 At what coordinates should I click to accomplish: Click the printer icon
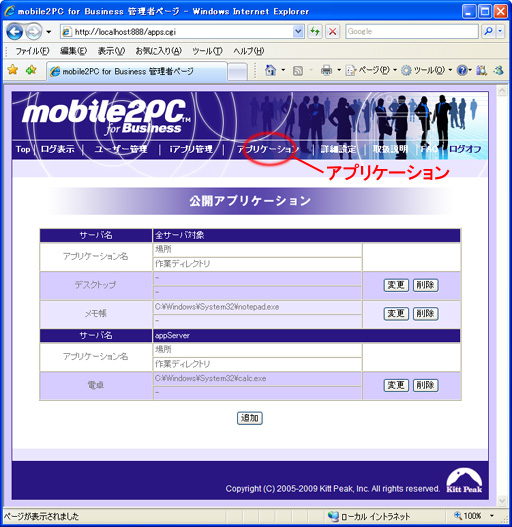point(326,70)
